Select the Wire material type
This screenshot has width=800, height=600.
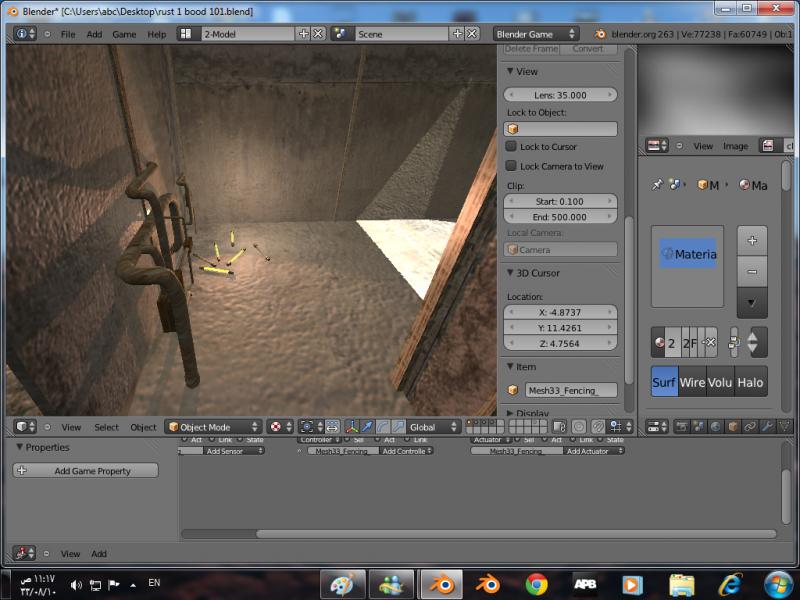click(x=692, y=382)
